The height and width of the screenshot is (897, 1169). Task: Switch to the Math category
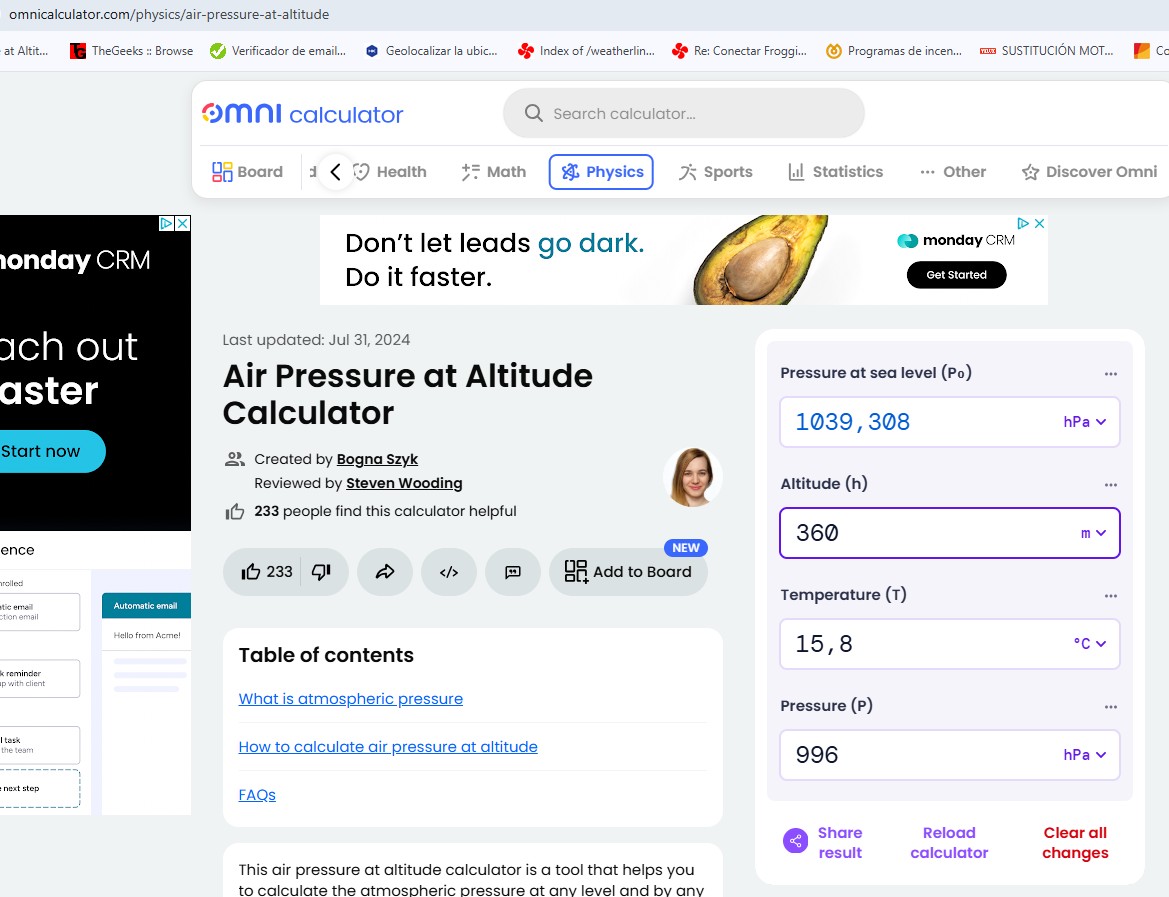point(493,172)
